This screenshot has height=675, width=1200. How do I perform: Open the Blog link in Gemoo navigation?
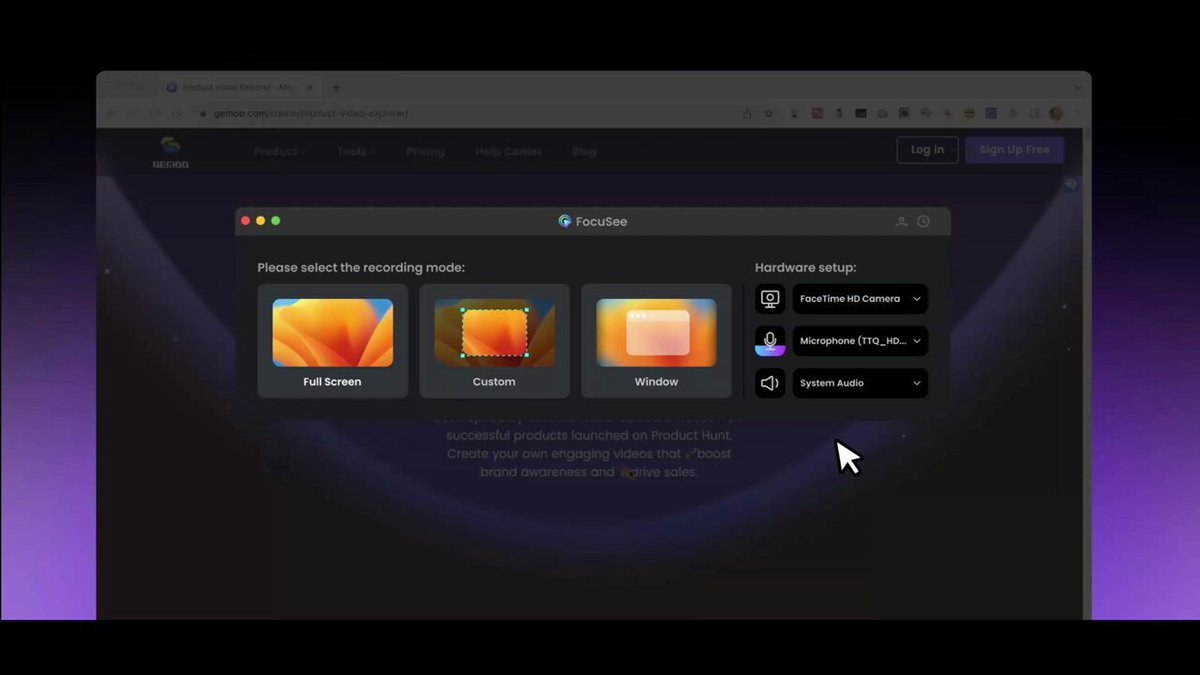tap(584, 152)
